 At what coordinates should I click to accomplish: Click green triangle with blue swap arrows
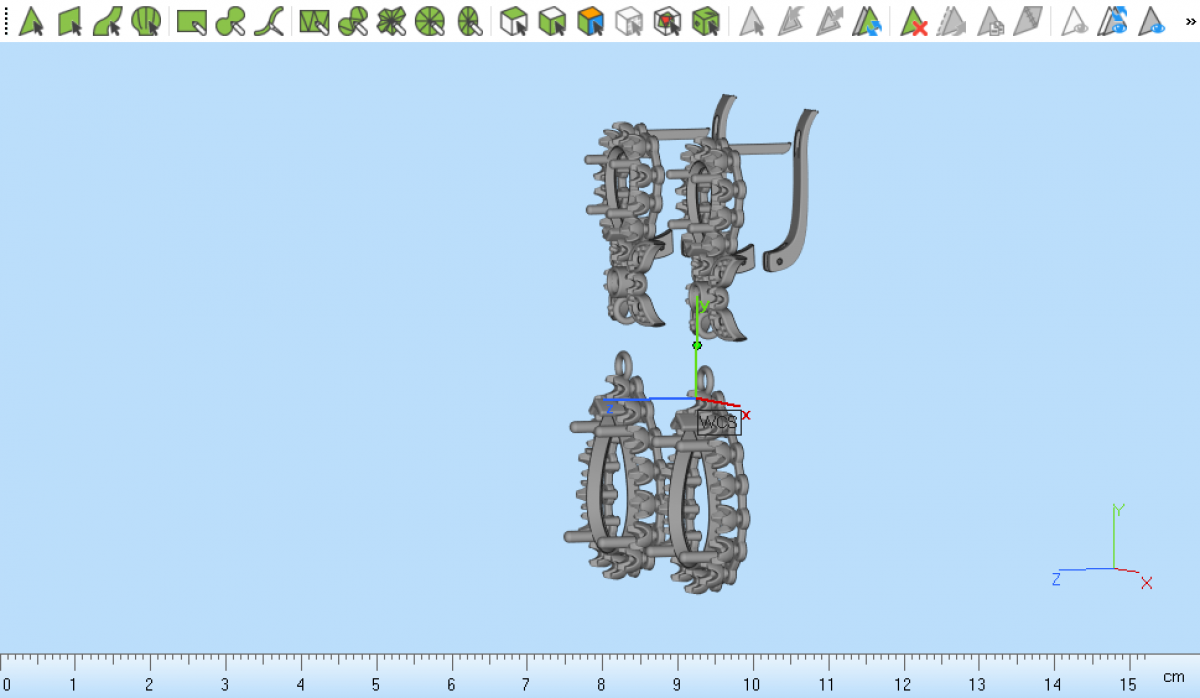(x=866, y=21)
